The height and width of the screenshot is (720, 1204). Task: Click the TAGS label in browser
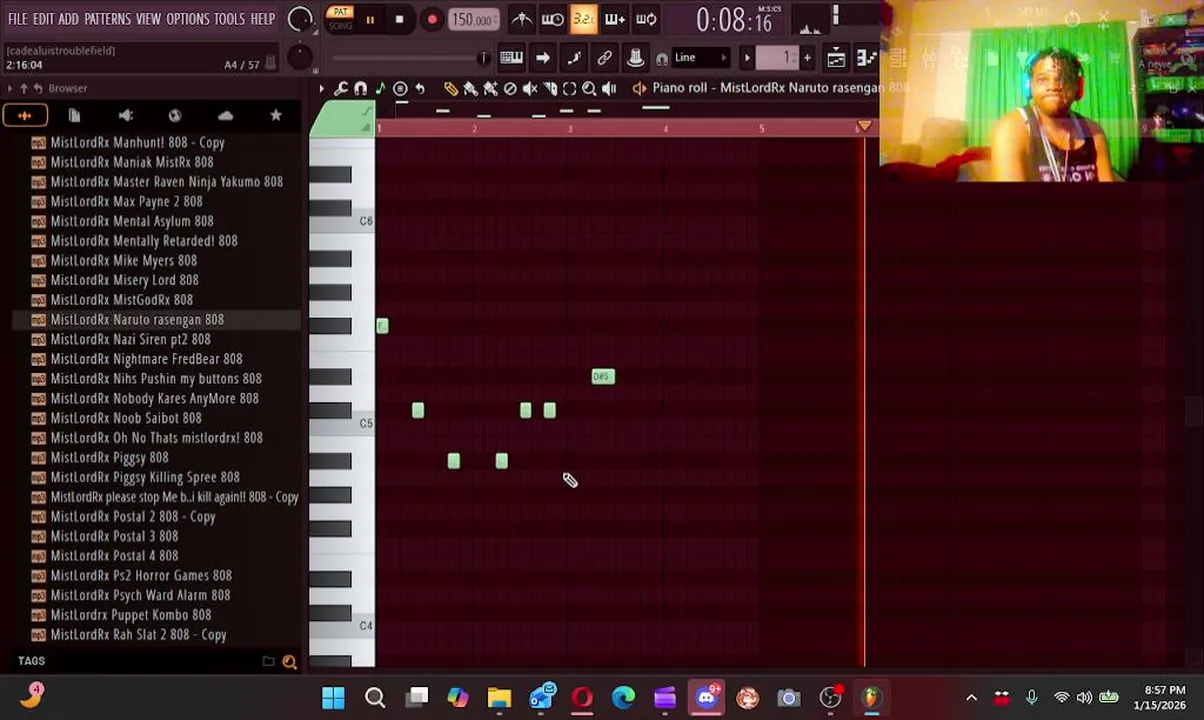coord(31,661)
